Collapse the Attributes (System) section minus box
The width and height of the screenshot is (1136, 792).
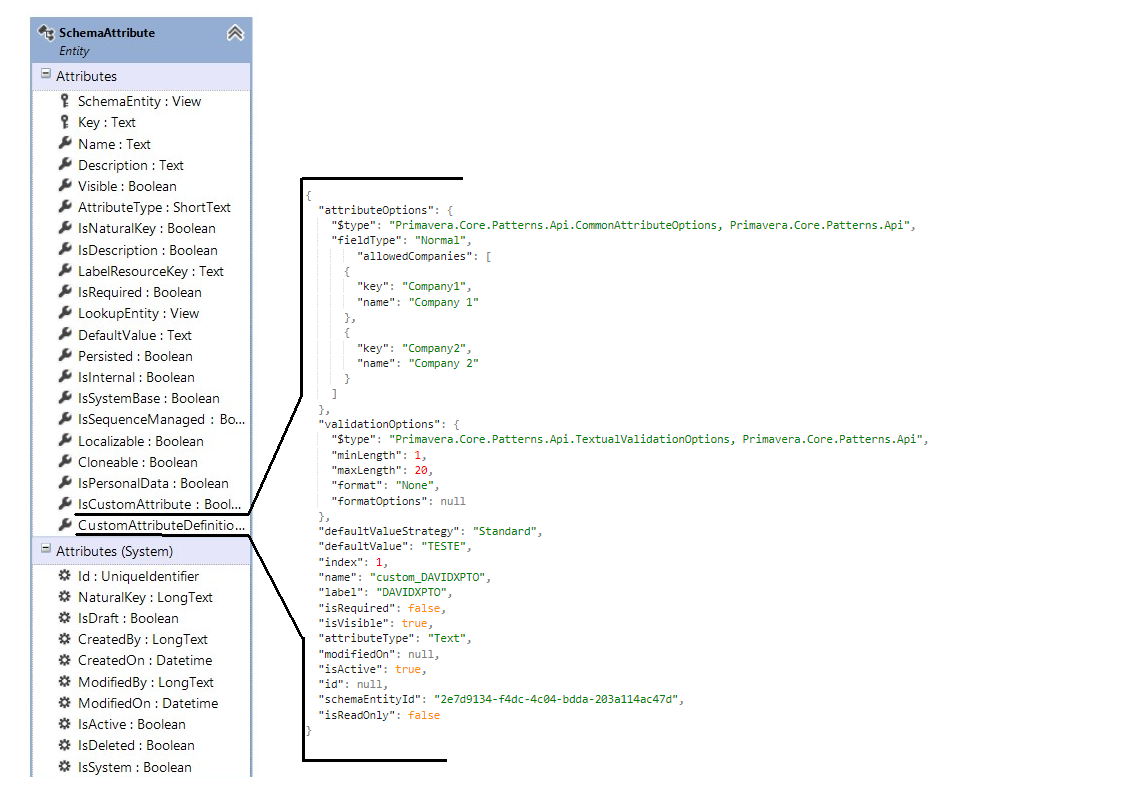[x=46, y=549]
